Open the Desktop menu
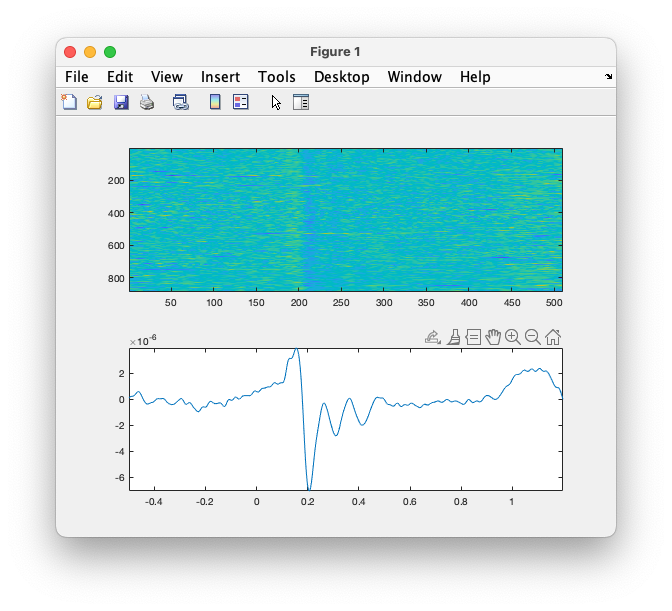Viewport: 672px width, 611px height. click(x=342, y=77)
